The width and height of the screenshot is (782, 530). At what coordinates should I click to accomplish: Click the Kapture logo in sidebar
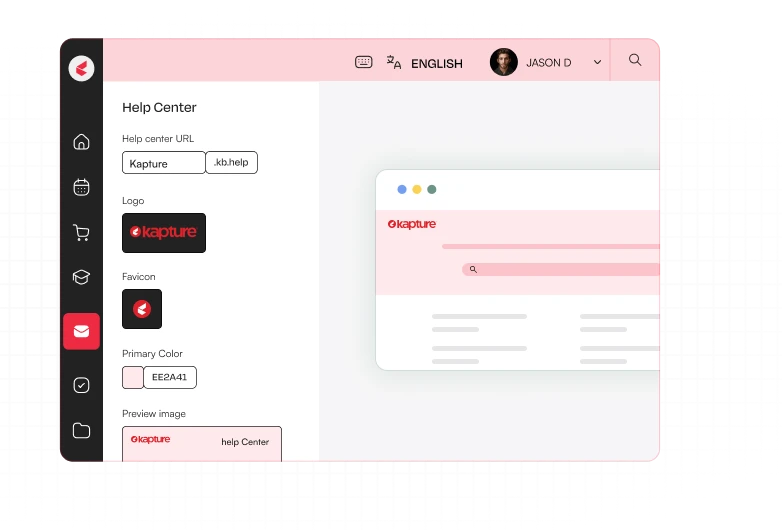(81, 68)
